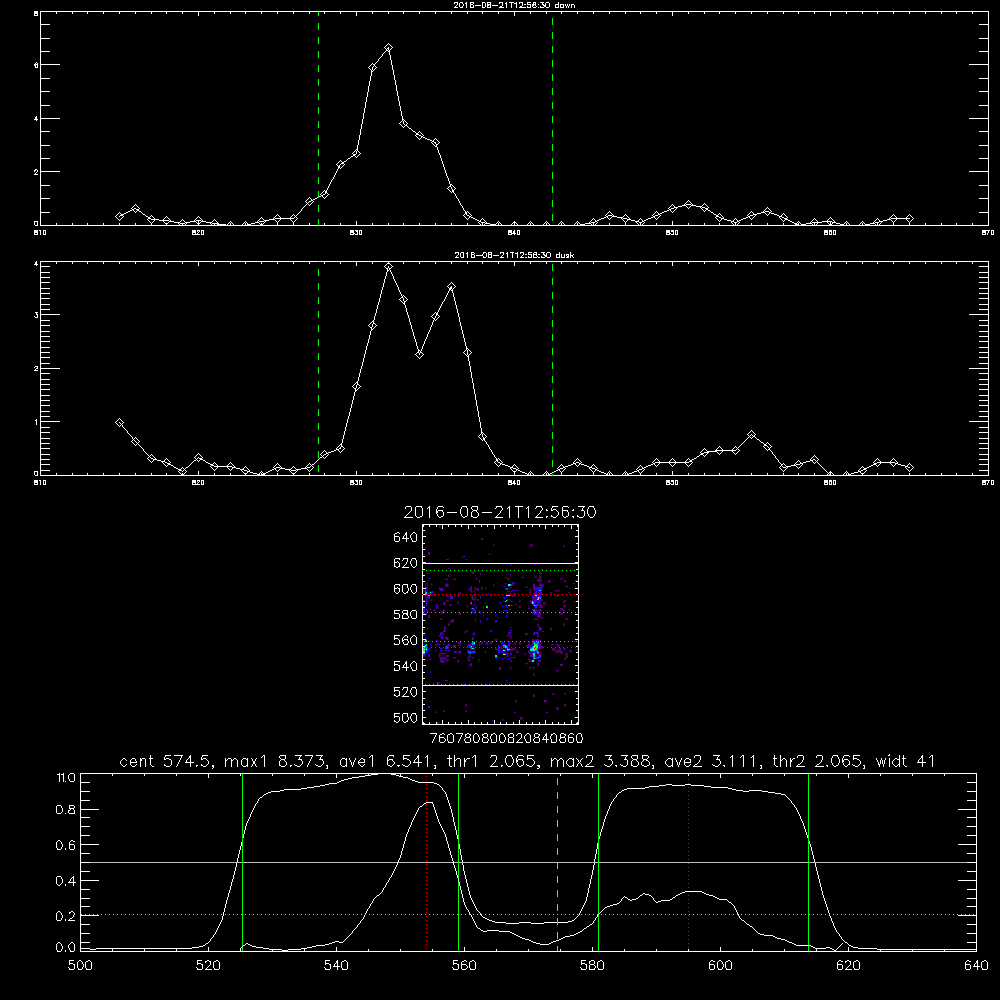Click the image panel y-axis label 580
This screenshot has width=1000, height=1000.
pos(405,614)
